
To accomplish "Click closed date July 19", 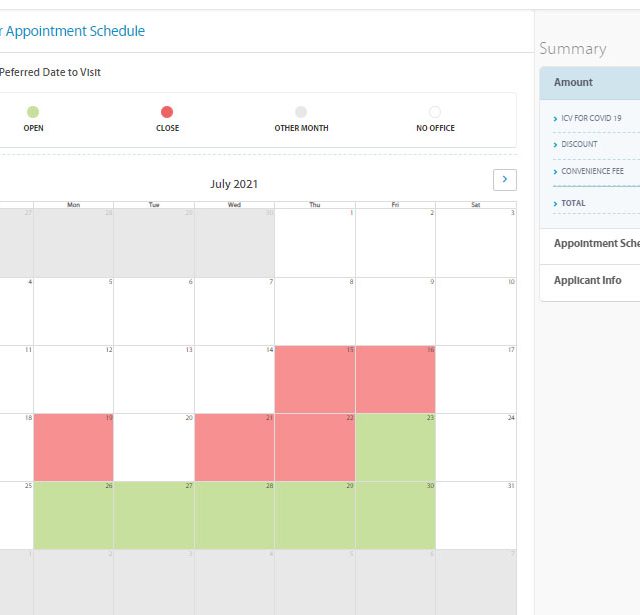I will coord(73,447).
